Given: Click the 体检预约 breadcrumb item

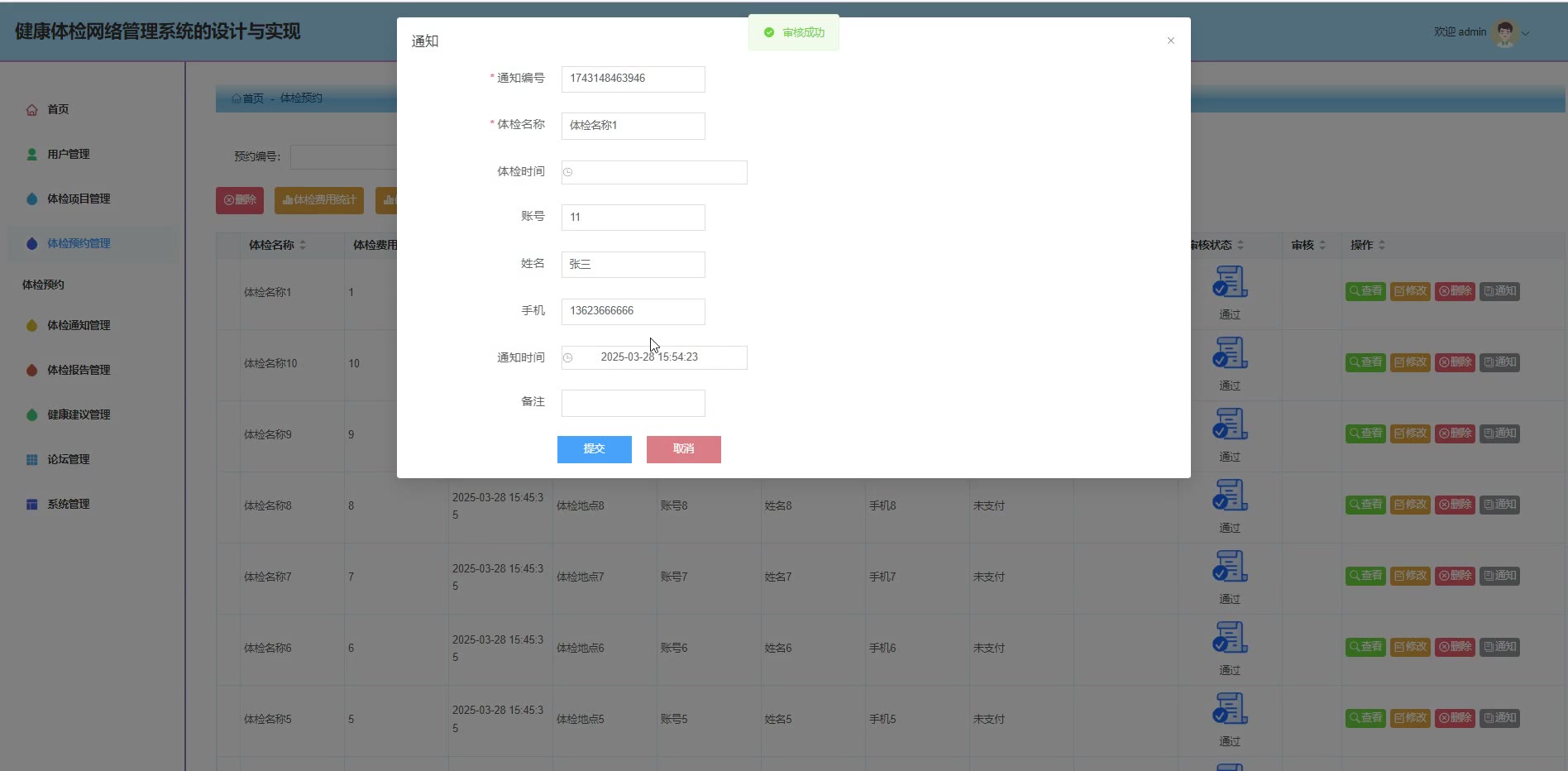Looking at the screenshot, I should coord(301,98).
